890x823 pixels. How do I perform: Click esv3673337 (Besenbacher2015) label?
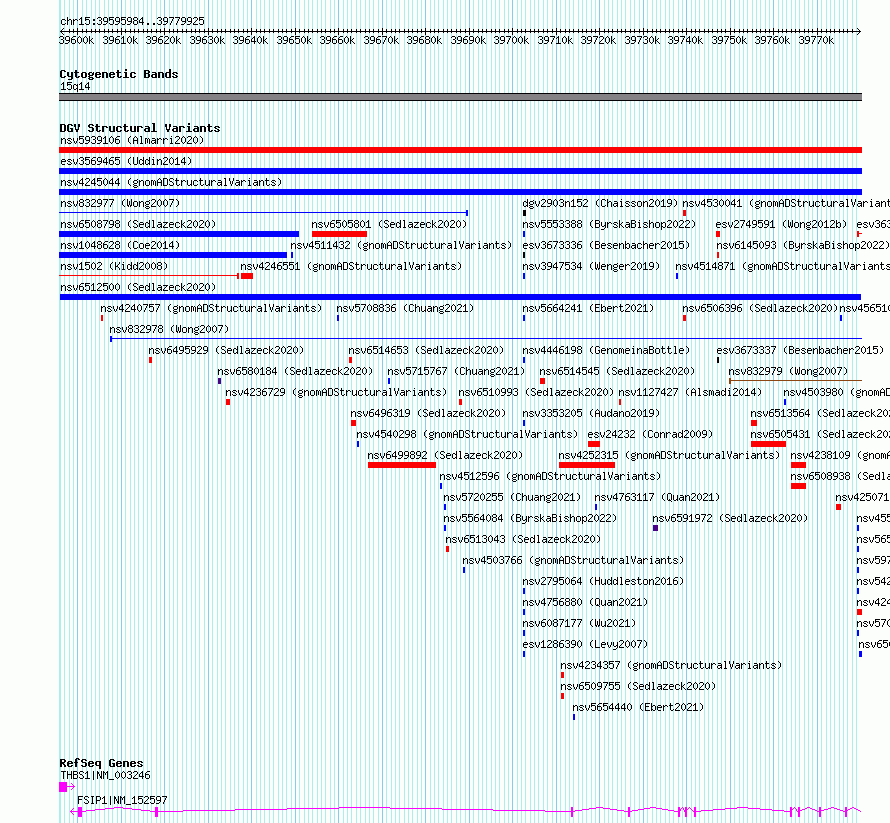[x=800, y=350]
